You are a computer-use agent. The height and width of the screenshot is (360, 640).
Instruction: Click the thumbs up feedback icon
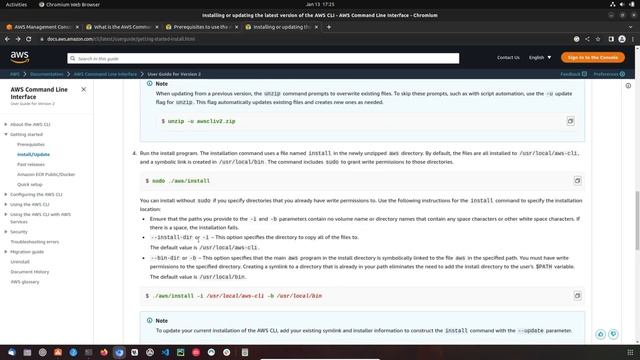600,334
